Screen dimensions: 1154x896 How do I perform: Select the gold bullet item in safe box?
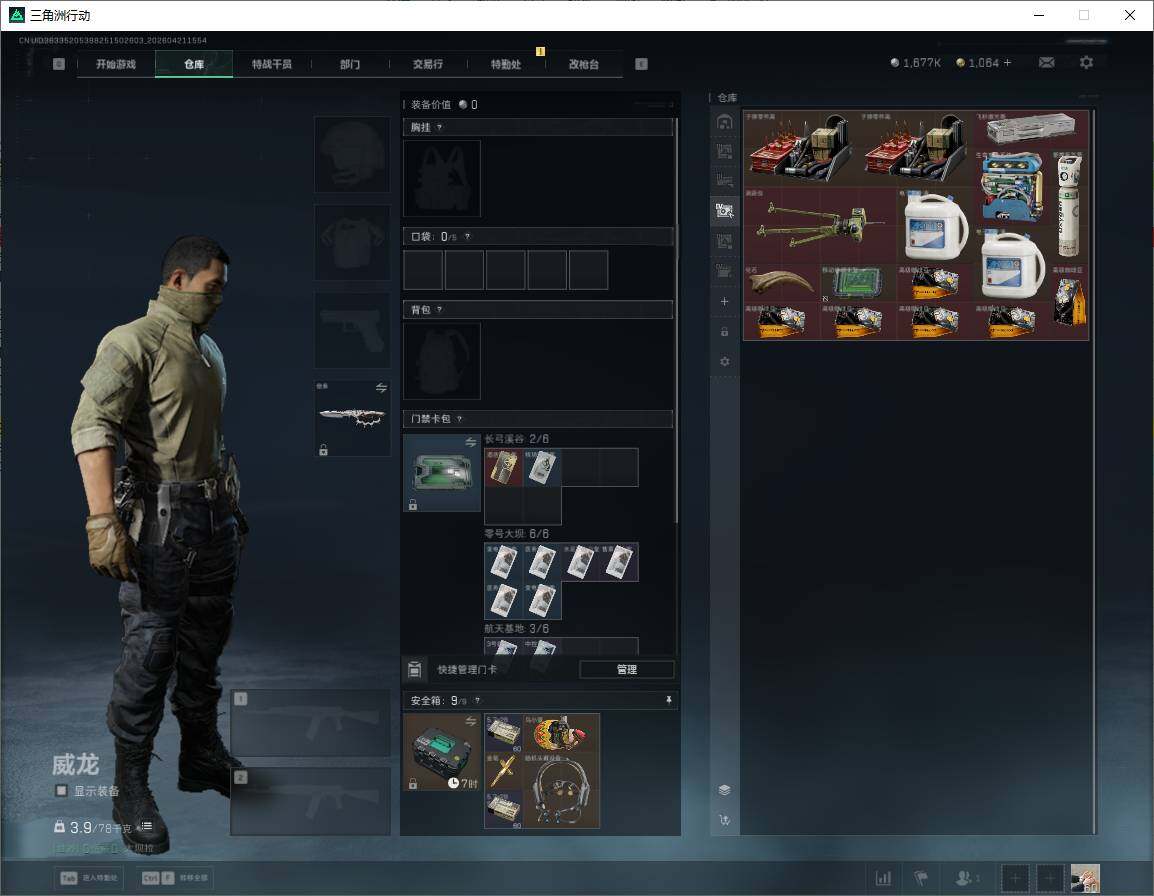click(x=503, y=771)
